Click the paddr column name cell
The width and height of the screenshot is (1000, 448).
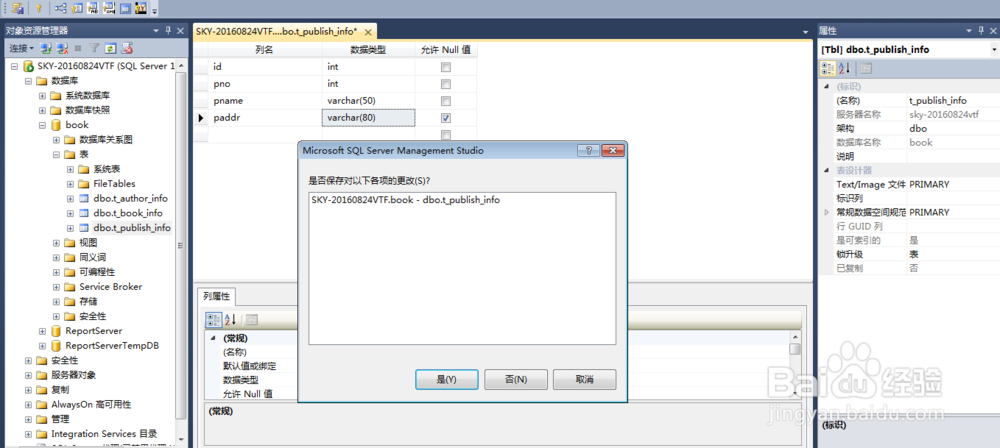[x=266, y=118]
